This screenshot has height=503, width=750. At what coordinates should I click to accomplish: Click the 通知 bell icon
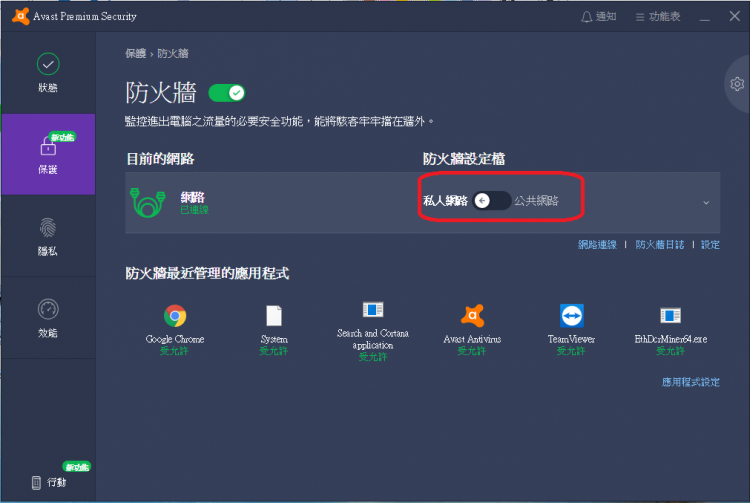click(587, 17)
